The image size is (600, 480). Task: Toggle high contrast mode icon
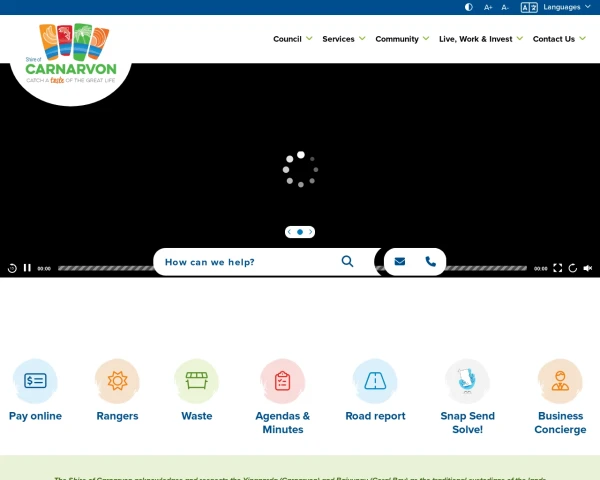point(468,7)
